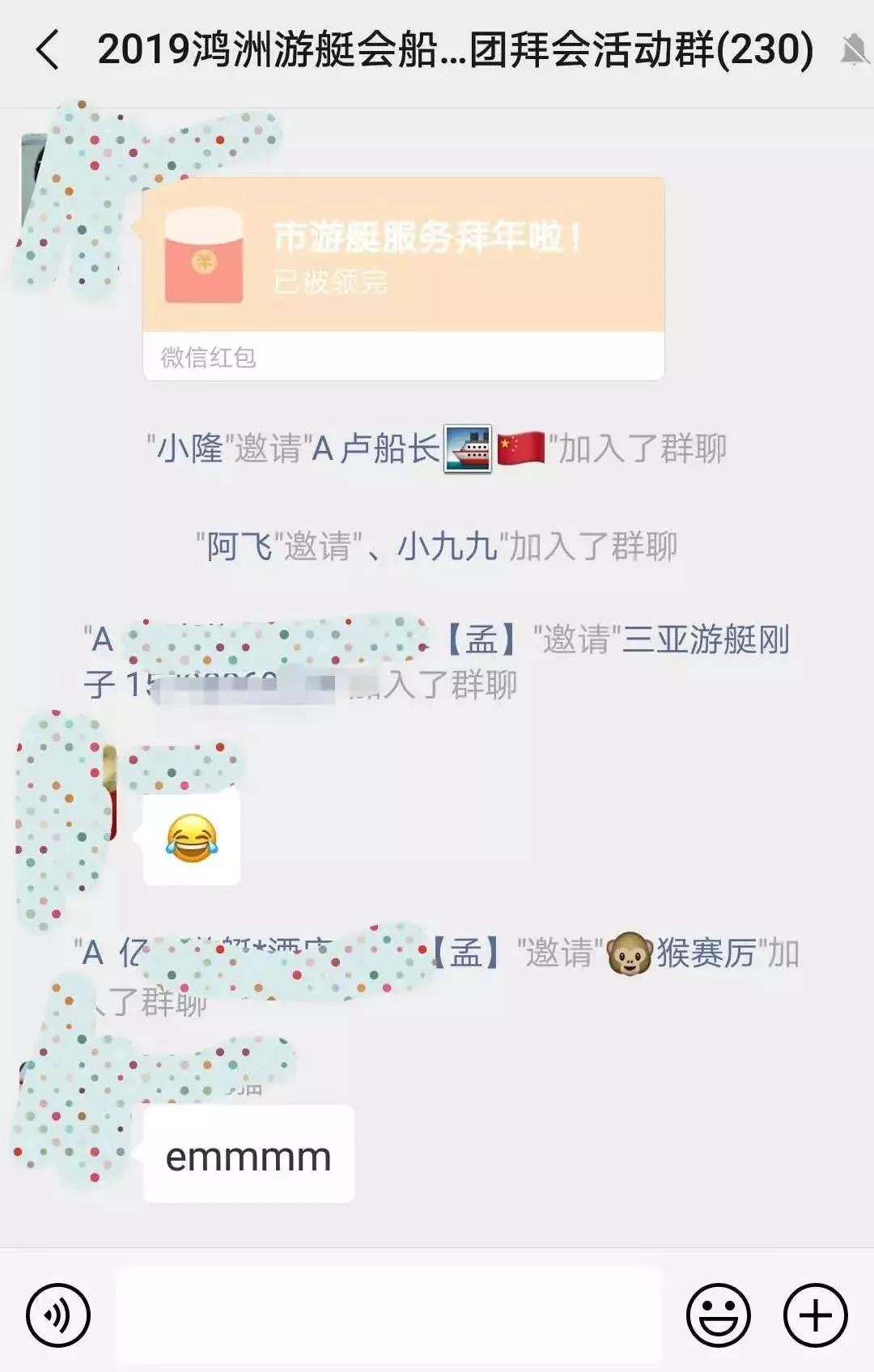Tap the ship emoji after A卢船长

pos(468,448)
